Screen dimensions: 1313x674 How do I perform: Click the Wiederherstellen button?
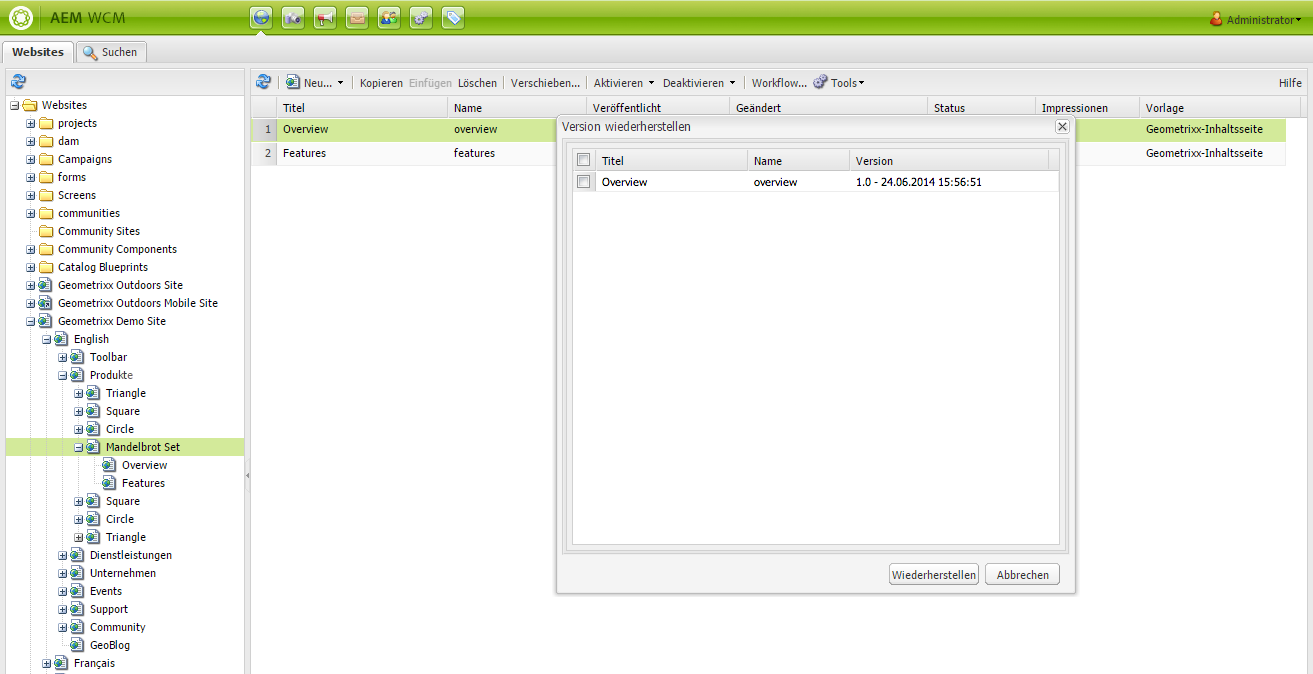934,575
